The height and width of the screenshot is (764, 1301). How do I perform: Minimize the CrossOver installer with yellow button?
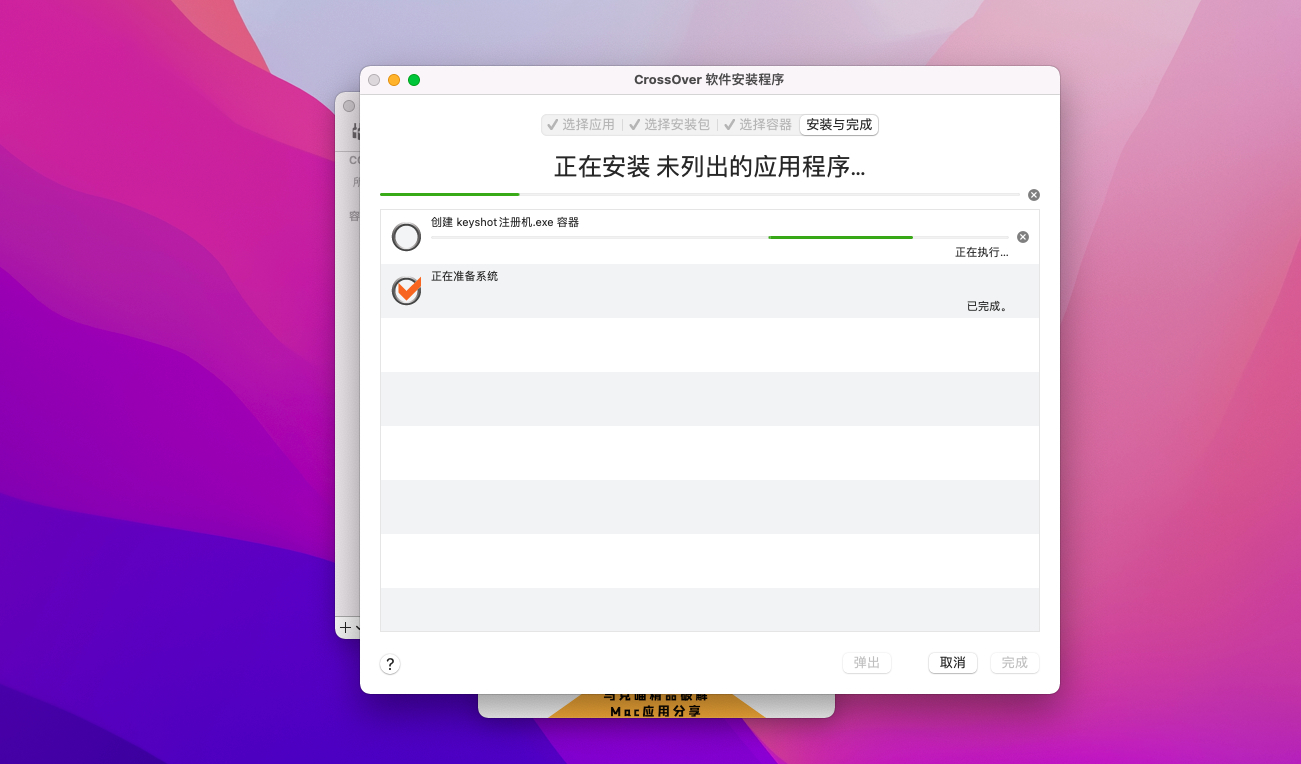pyautogui.click(x=394, y=80)
